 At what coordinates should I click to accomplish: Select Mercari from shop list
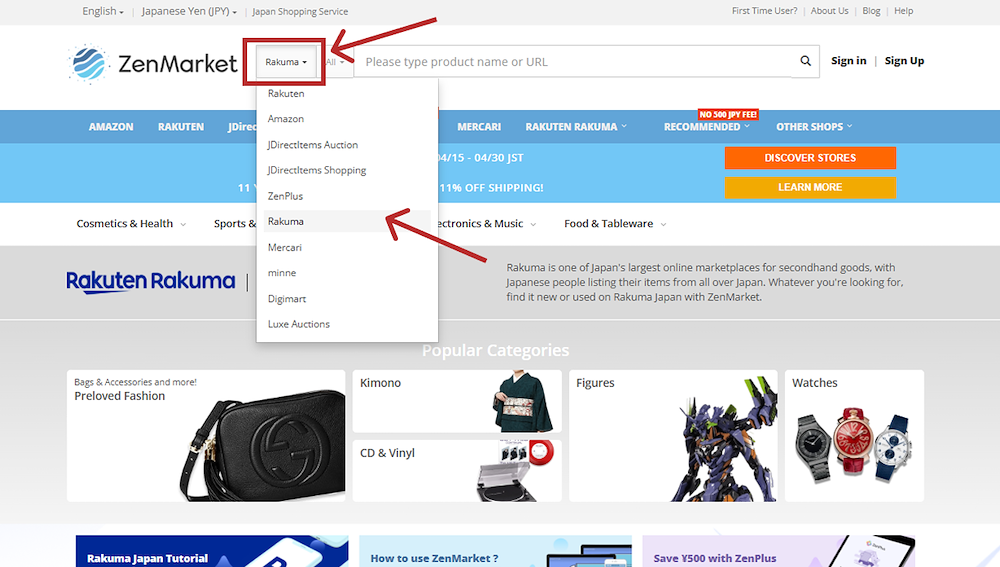(347, 247)
